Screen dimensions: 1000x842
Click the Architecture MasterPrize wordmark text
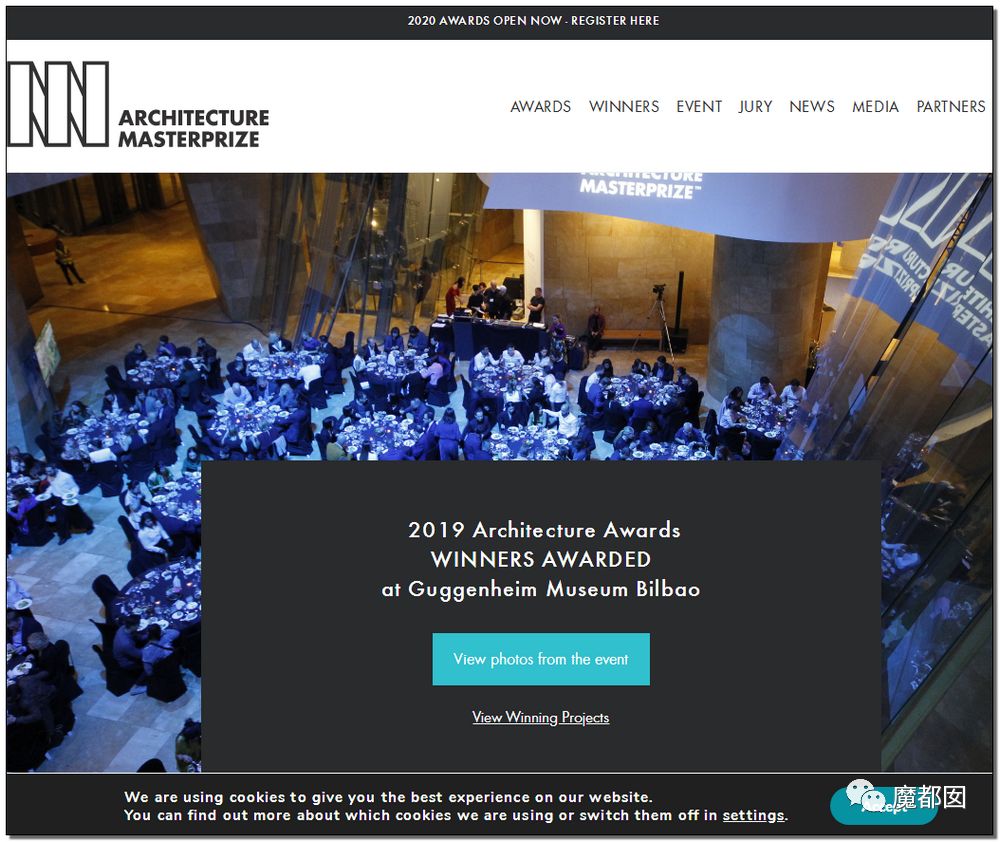pos(194,128)
